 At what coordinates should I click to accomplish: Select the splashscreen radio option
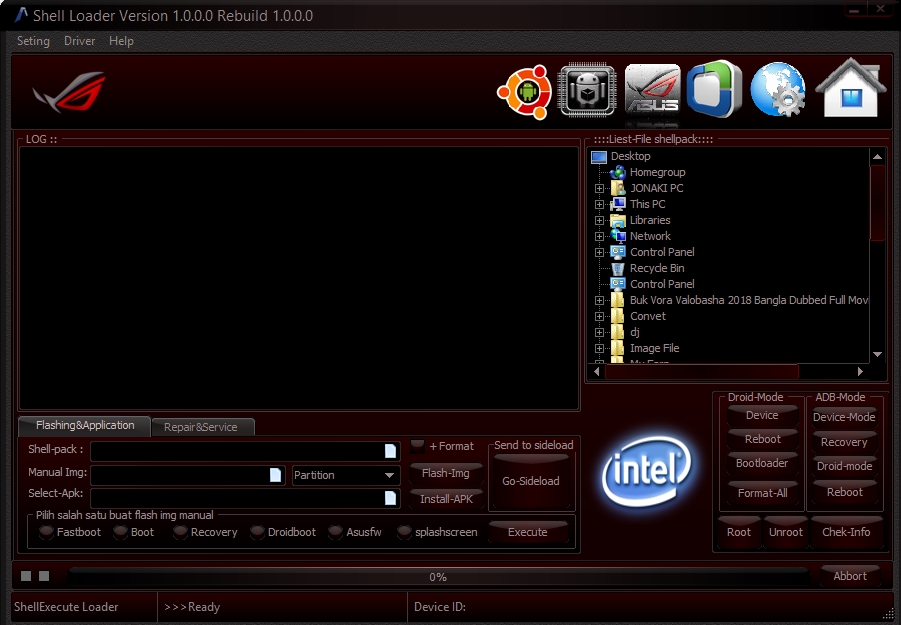pyautogui.click(x=405, y=532)
